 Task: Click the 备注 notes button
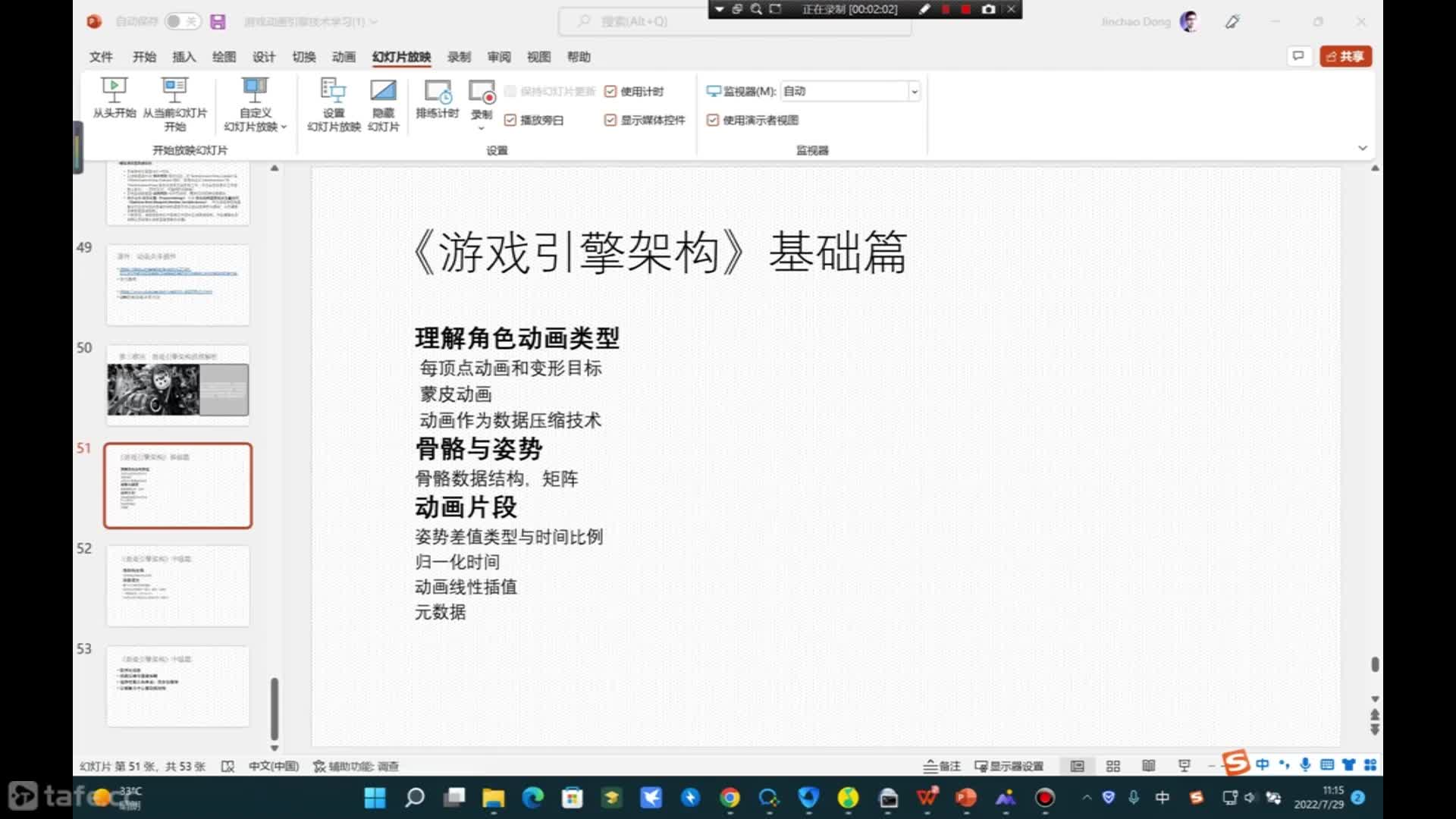click(x=942, y=766)
